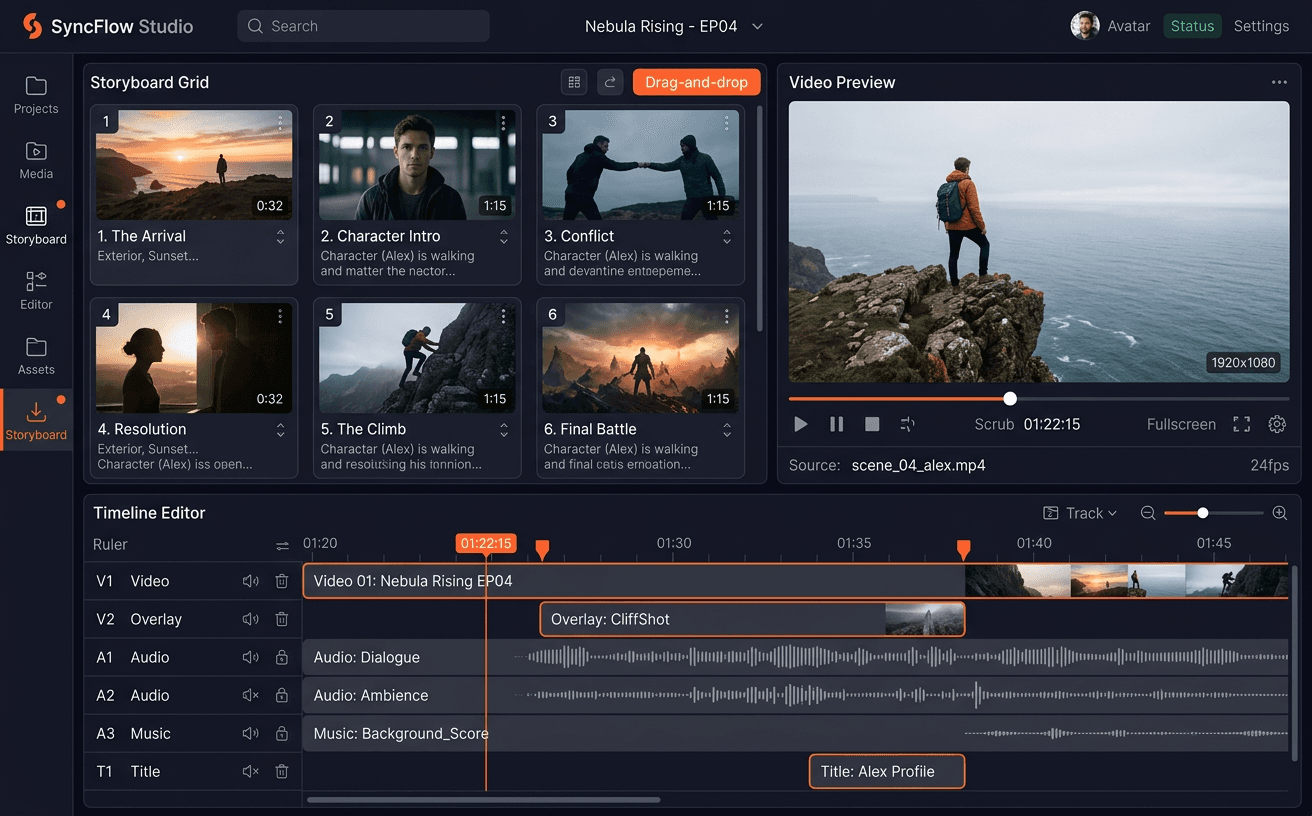Focus the Search input field
This screenshot has height=816, width=1312.
(x=363, y=26)
